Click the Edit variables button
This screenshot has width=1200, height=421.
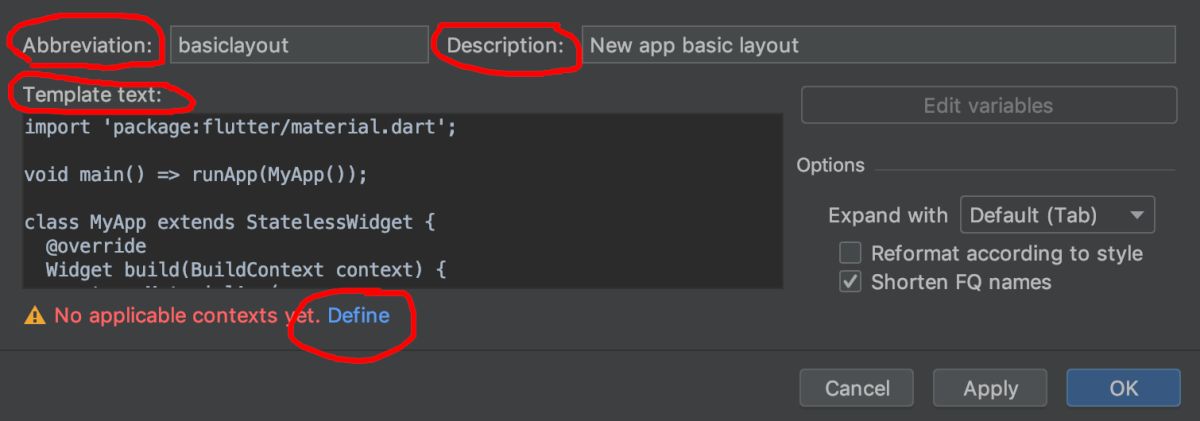pyautogui.click(x=988, y=105)
